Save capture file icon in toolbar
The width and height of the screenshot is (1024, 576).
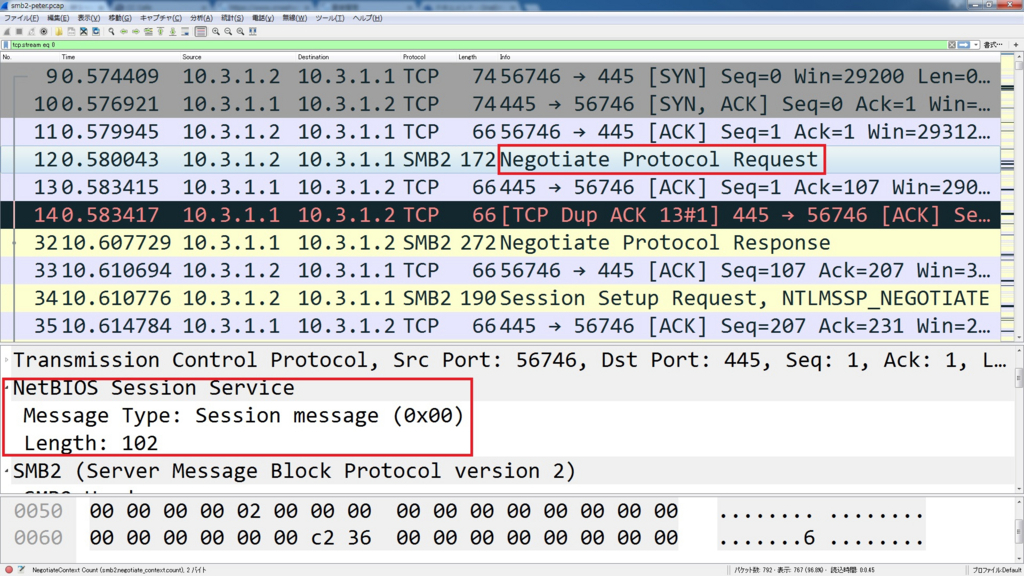[x=71, y=31]
